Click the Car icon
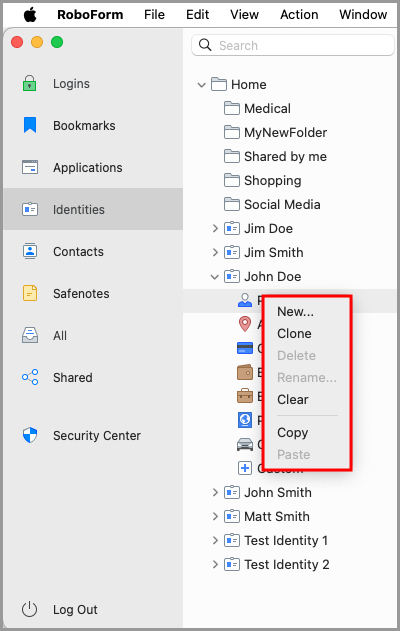Viewport: 400px width, 631px height. 245,444
